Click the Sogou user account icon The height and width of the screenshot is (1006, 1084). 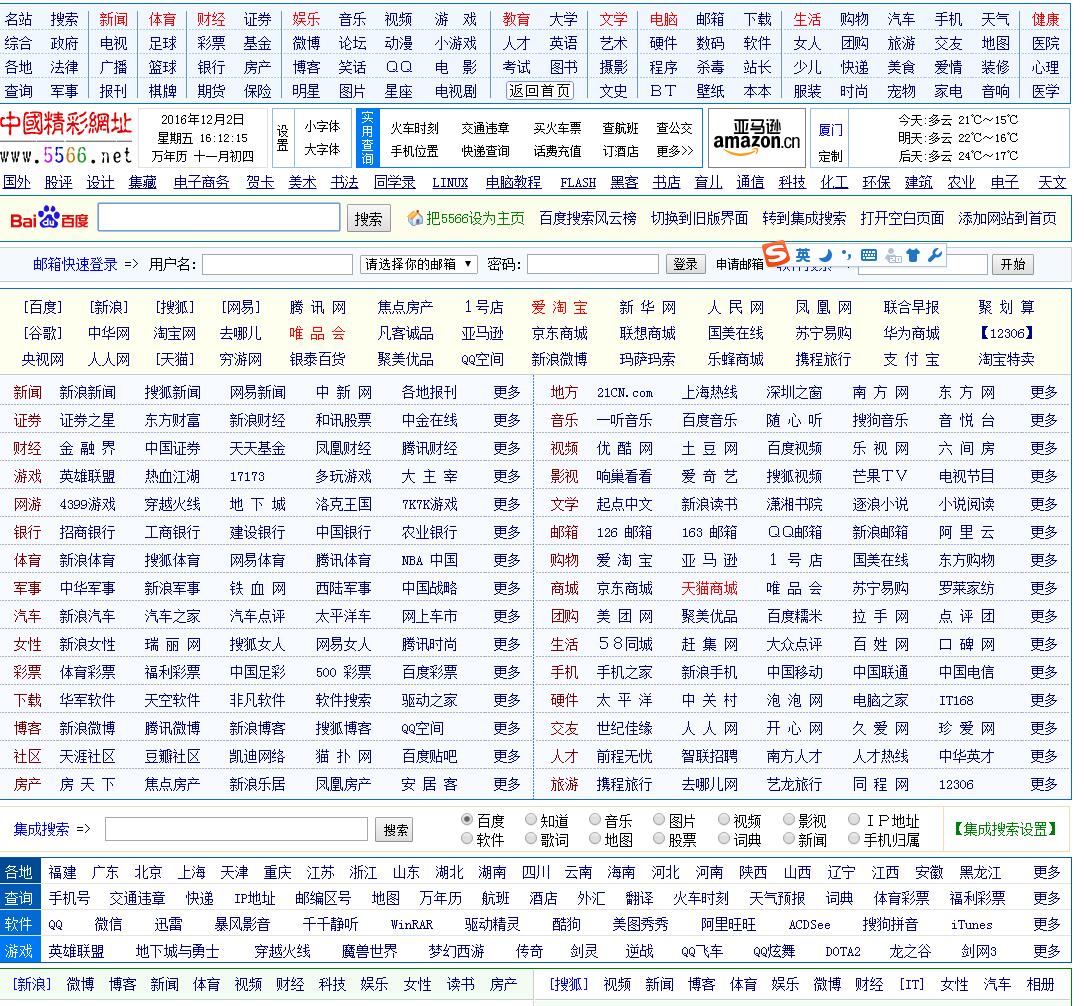click(x=893, y=255)
